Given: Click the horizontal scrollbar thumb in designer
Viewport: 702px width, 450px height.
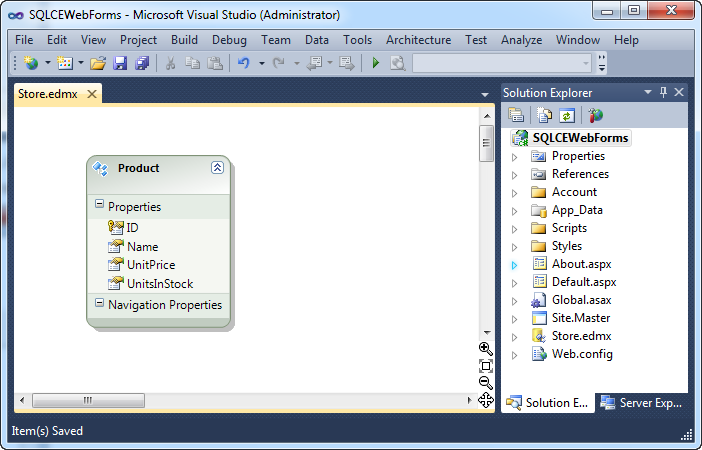Looking at the screenshot, I should (x=88, y=400).
